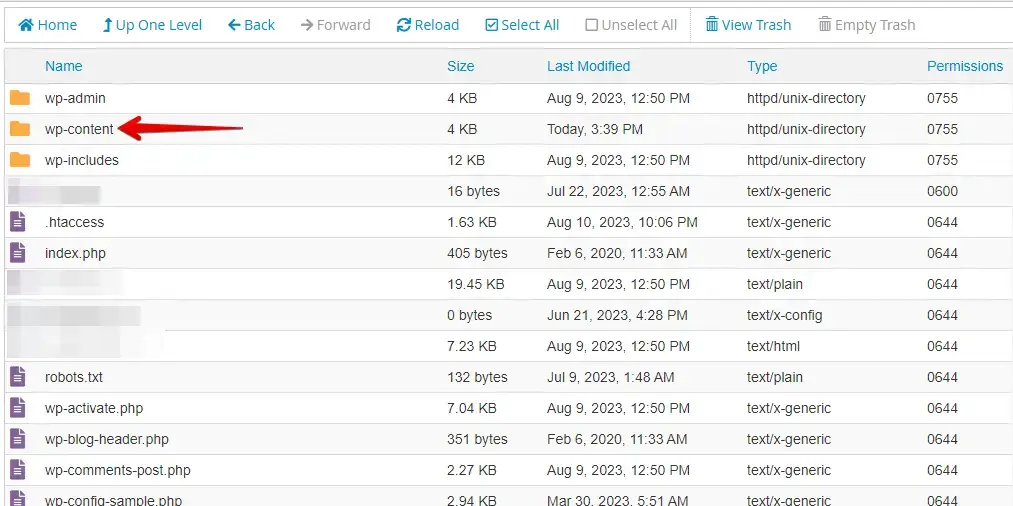Click the 7.04 KB size cell
This screenshot has width=1013, height=506.
472,408
